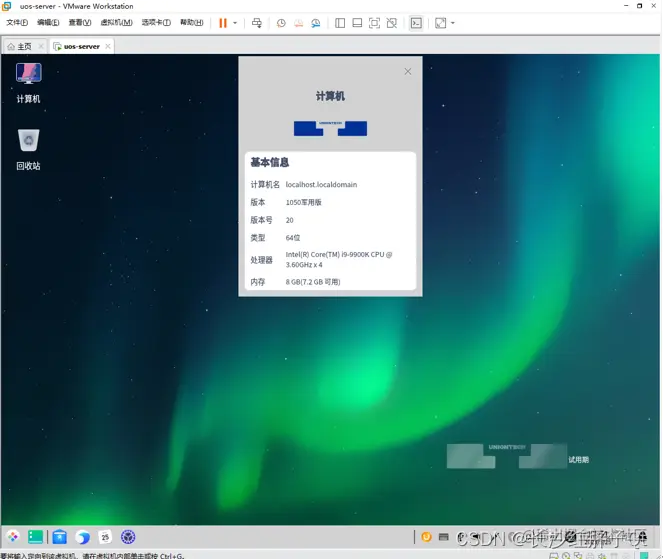This screenshot has width=663, height=559.
Task: Toggle the thumbnail bar view icon
Action: [357, 23]
